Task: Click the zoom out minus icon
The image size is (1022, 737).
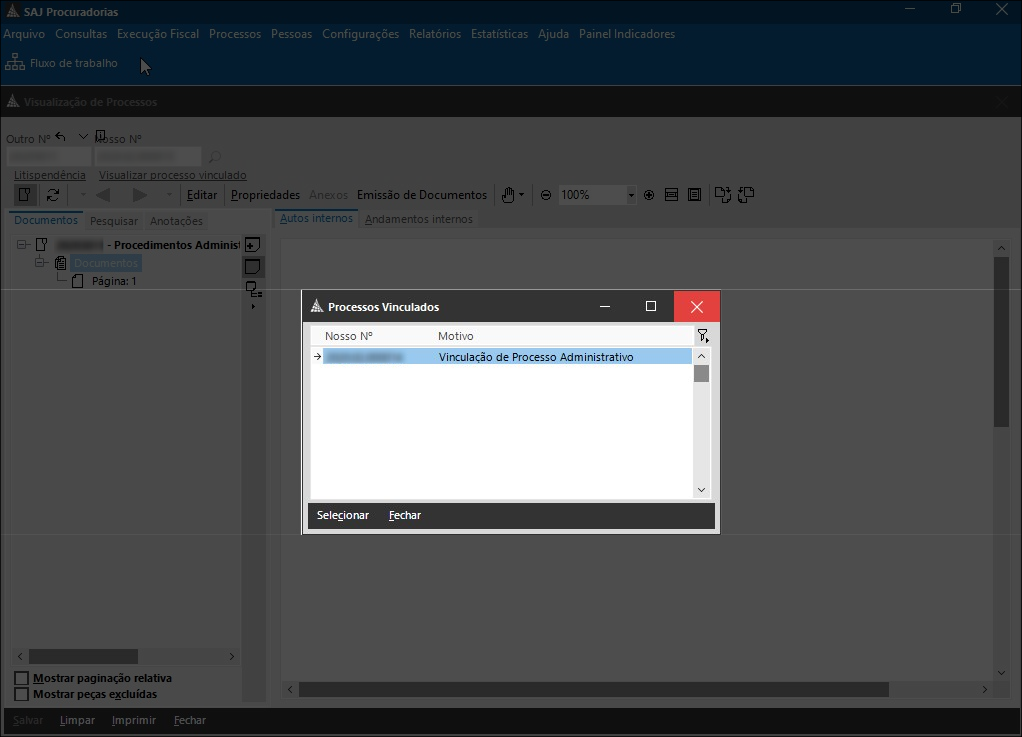Action: (546, 195)
